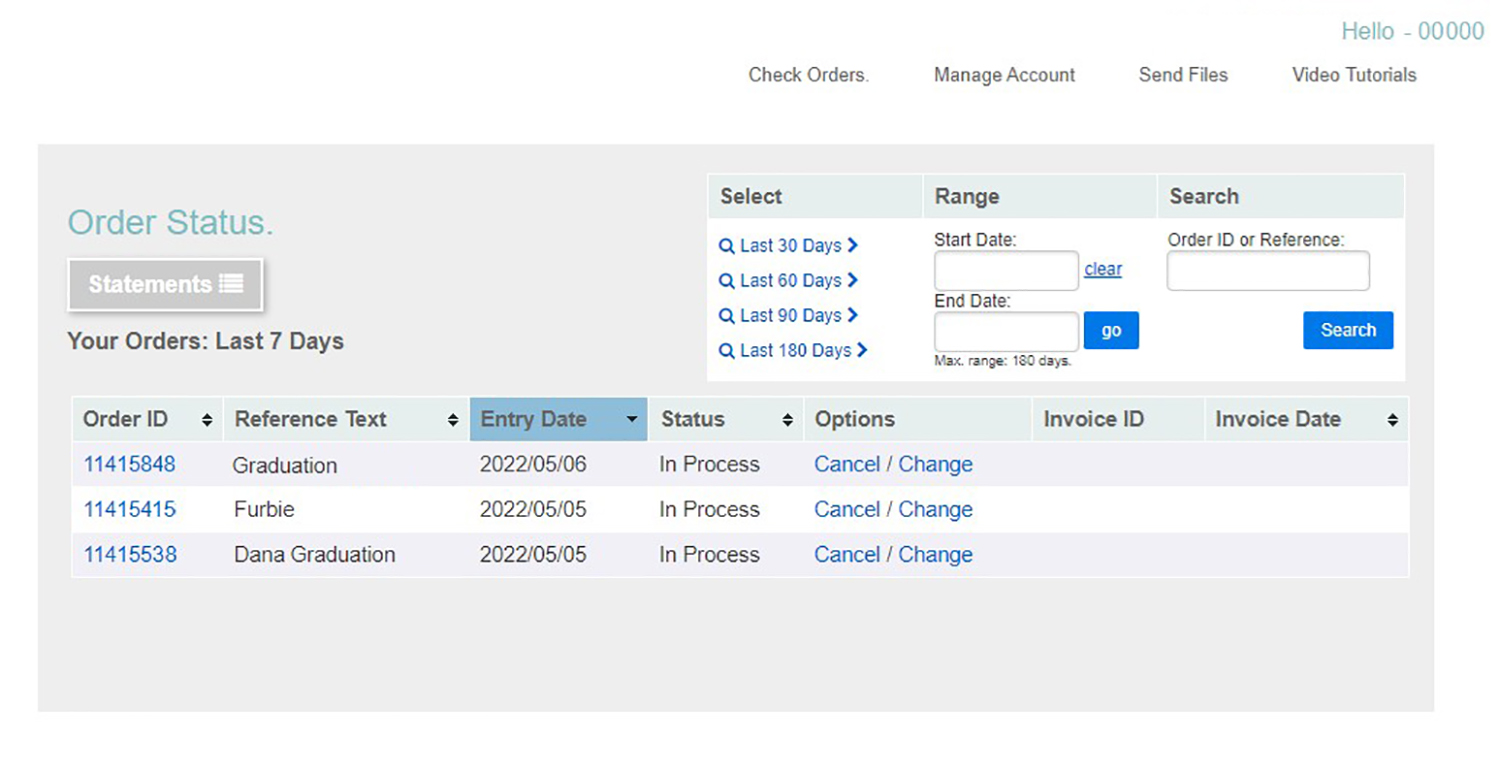This screenshot has height=773, width=1500.
Task: Click the End Date input field
Action: point(1006,332)
